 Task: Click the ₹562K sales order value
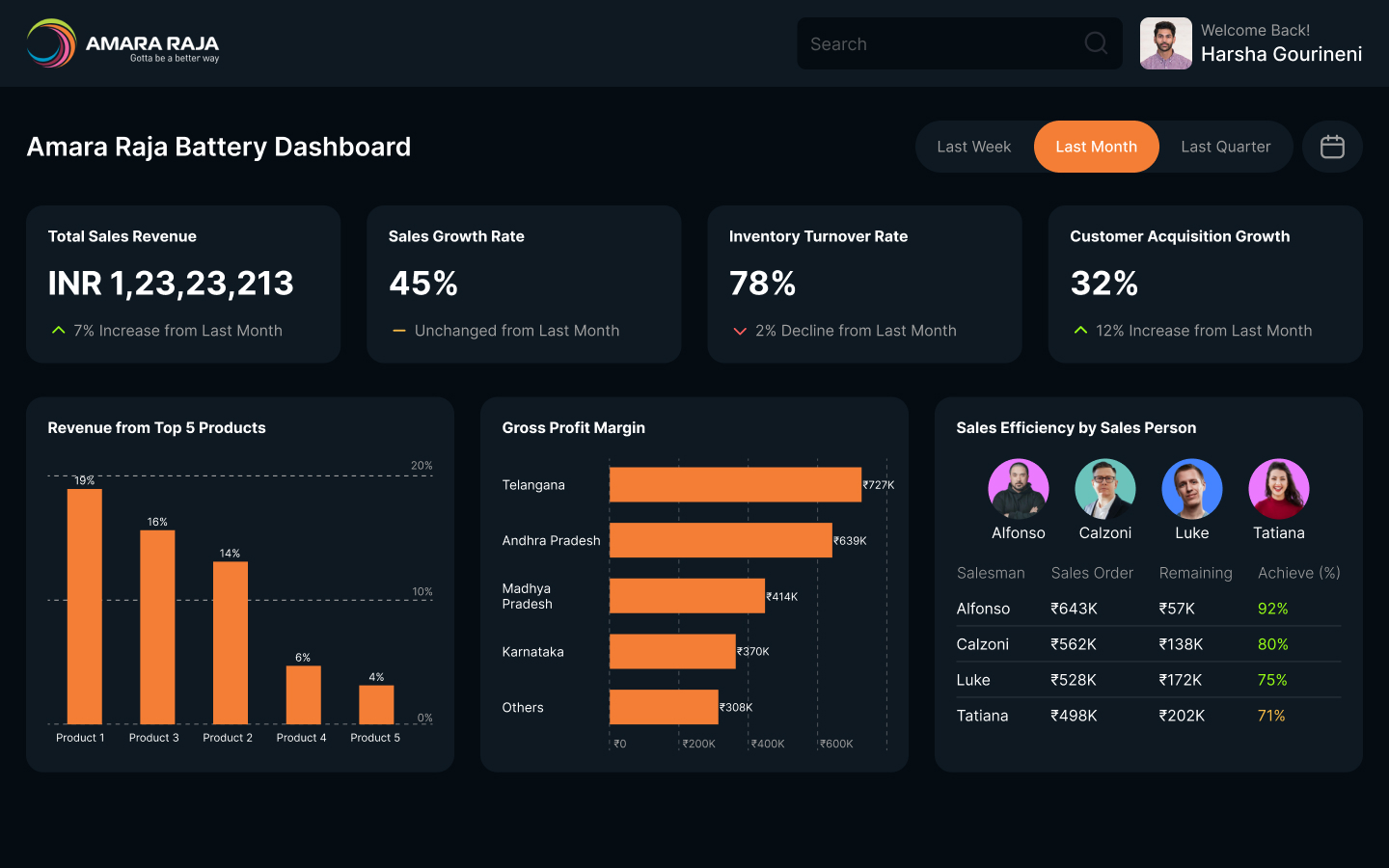1074,644
